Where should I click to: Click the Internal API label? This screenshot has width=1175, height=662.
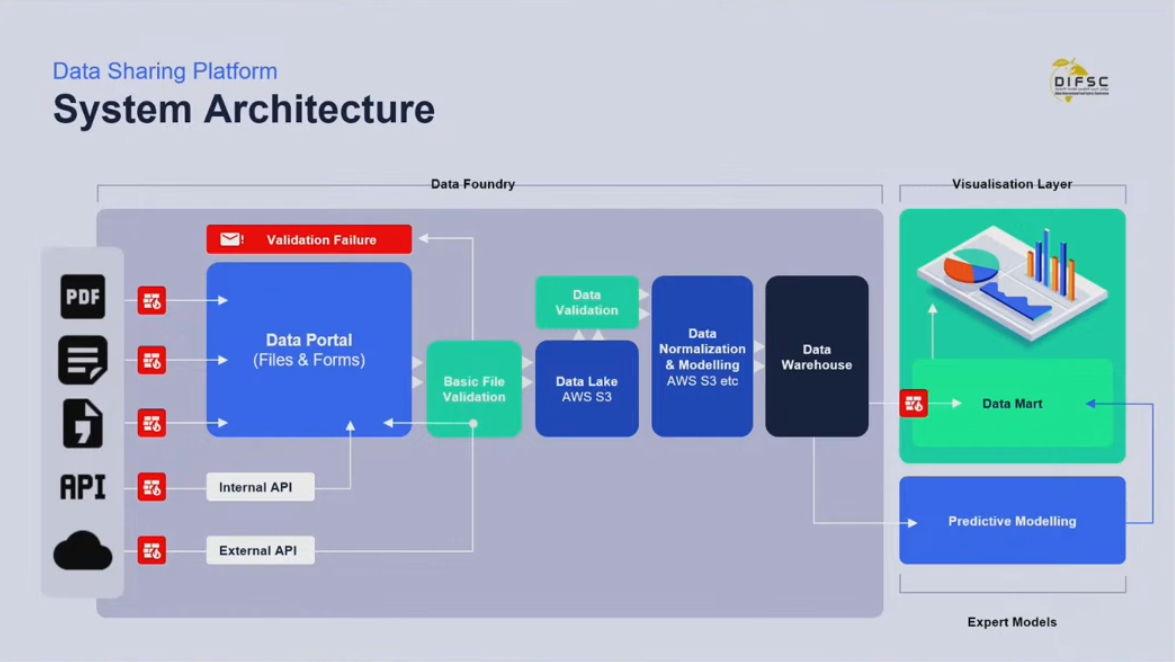[260, 487]
